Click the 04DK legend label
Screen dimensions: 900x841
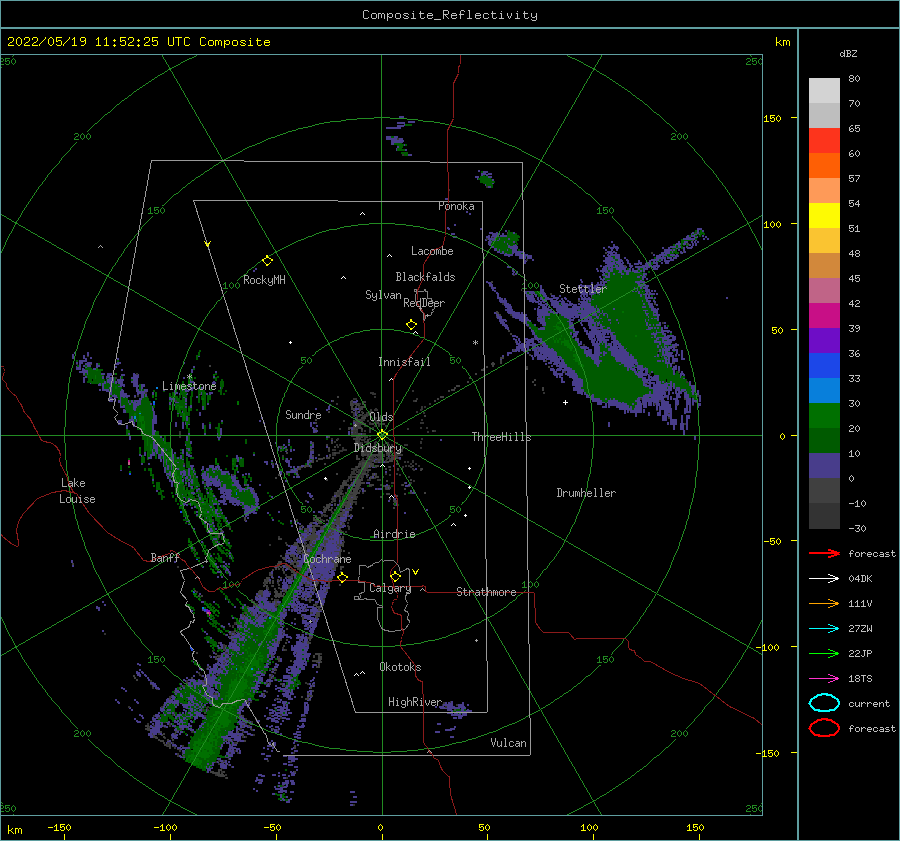point(860,579)
